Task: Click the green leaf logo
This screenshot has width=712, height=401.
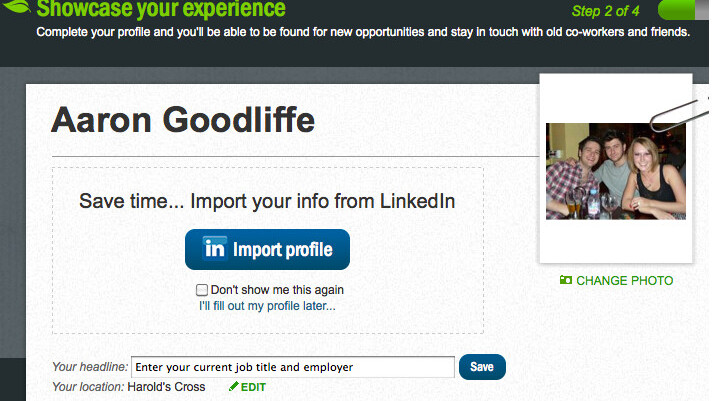Action: click(x=14, y=8)
